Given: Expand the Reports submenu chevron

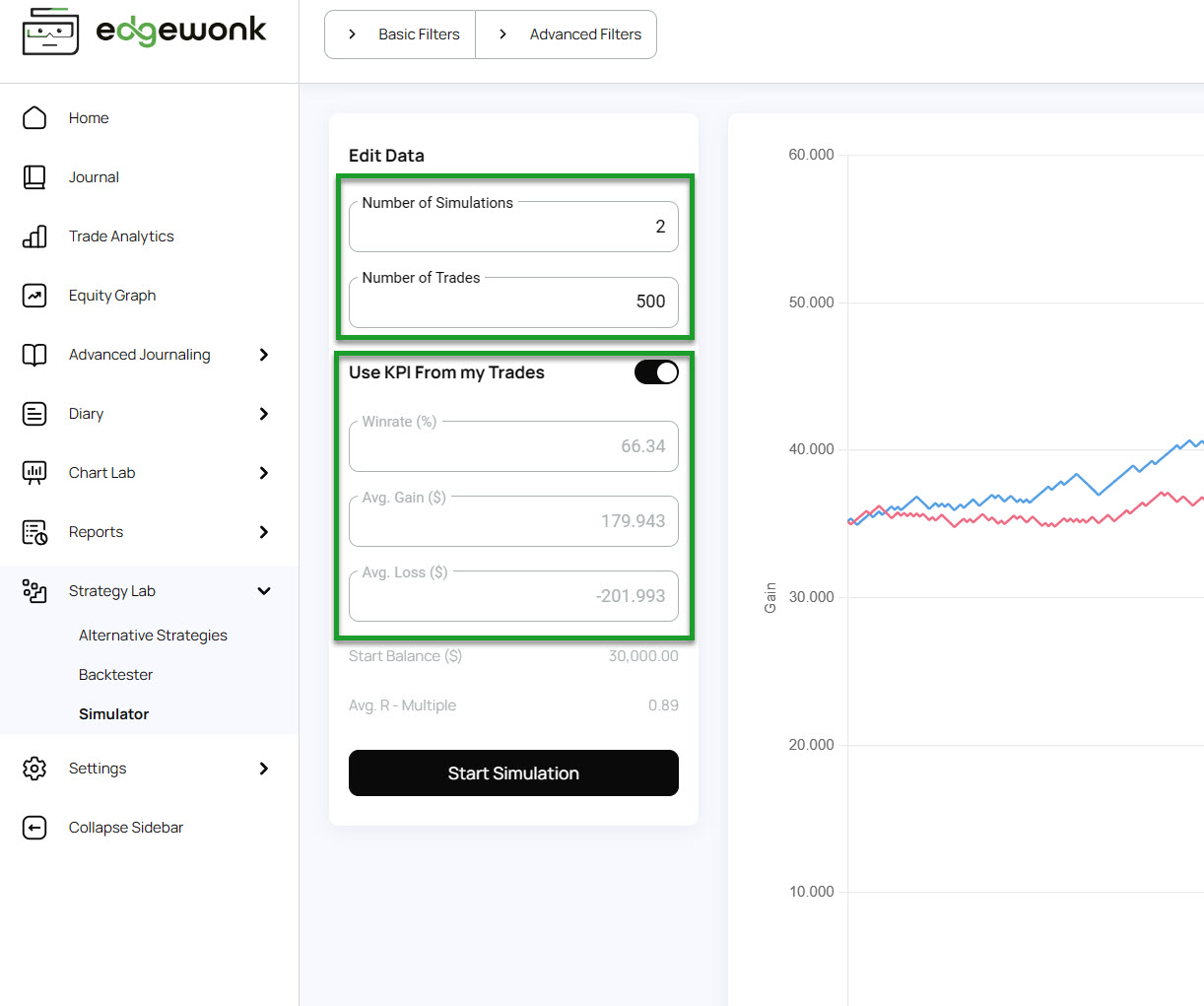Looking at the screenshot, I should [x=263, y=532].
